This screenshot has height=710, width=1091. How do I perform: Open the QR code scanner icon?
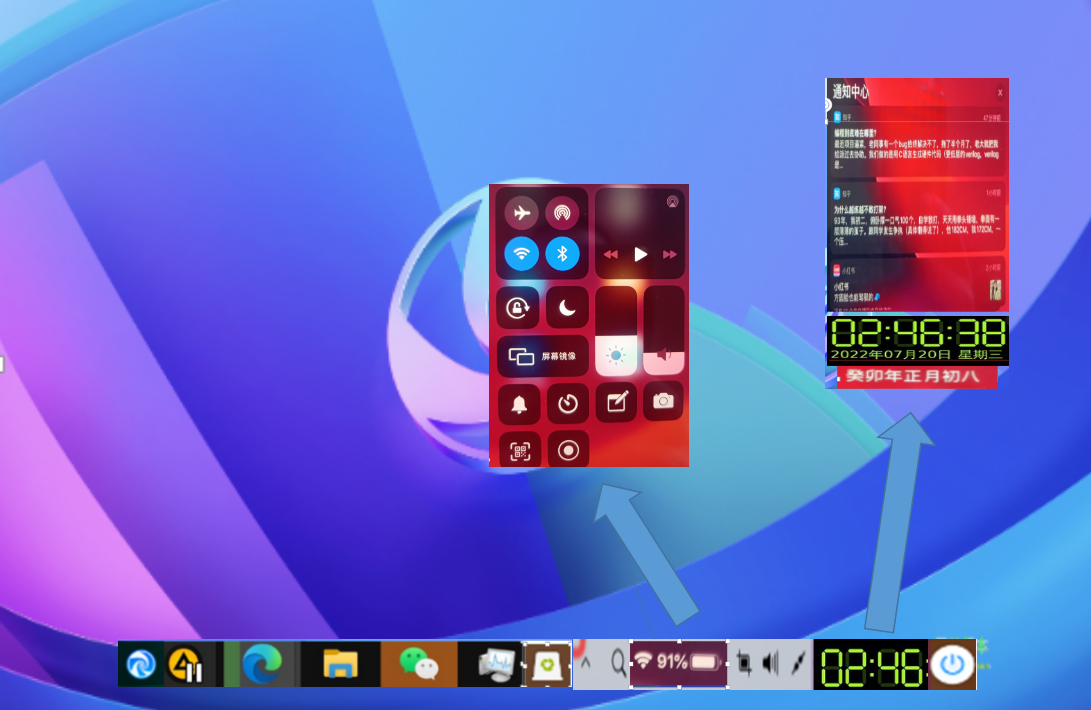click(x=520, y=451)
